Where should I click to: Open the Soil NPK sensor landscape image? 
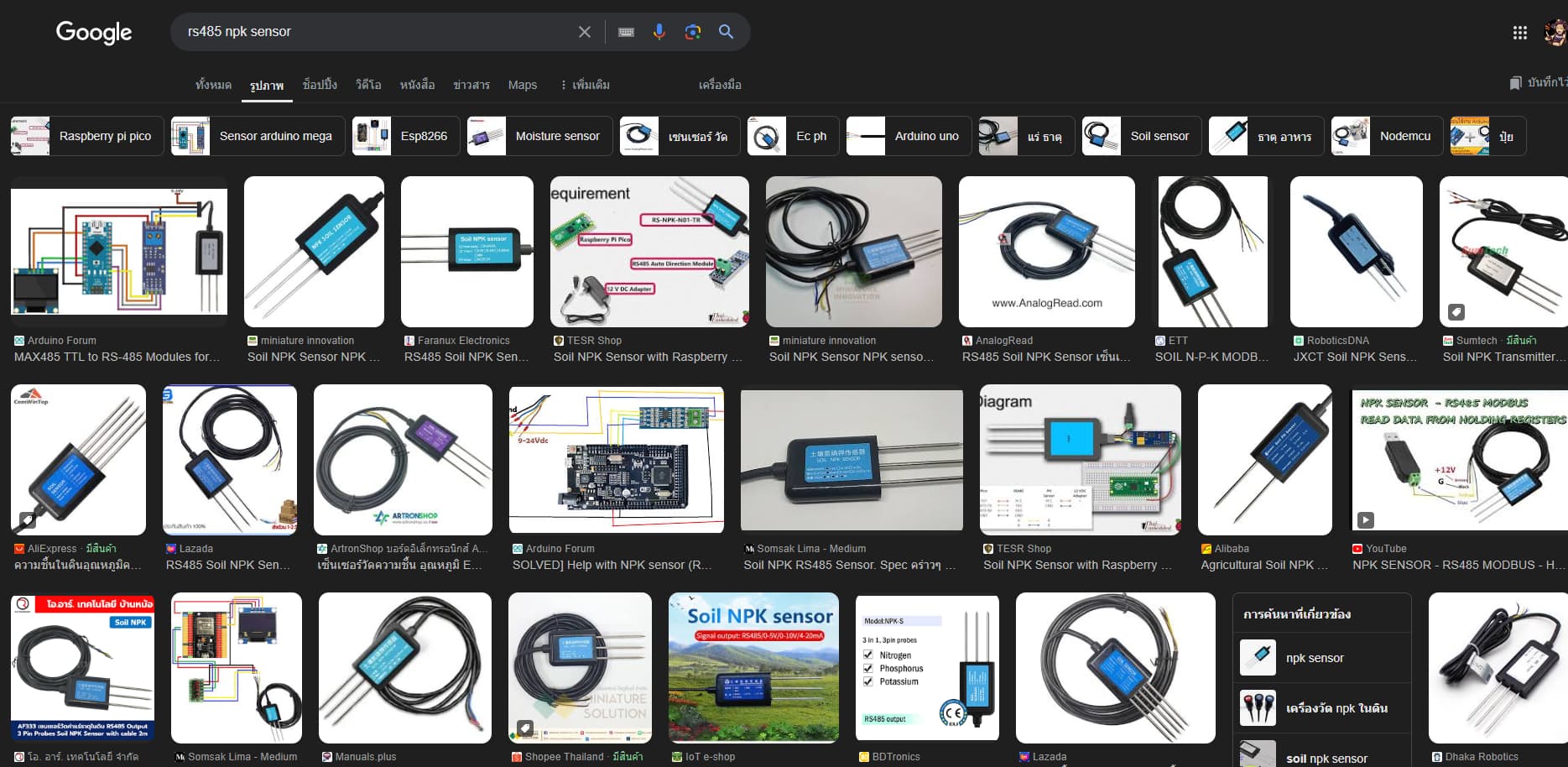[753, 668]
